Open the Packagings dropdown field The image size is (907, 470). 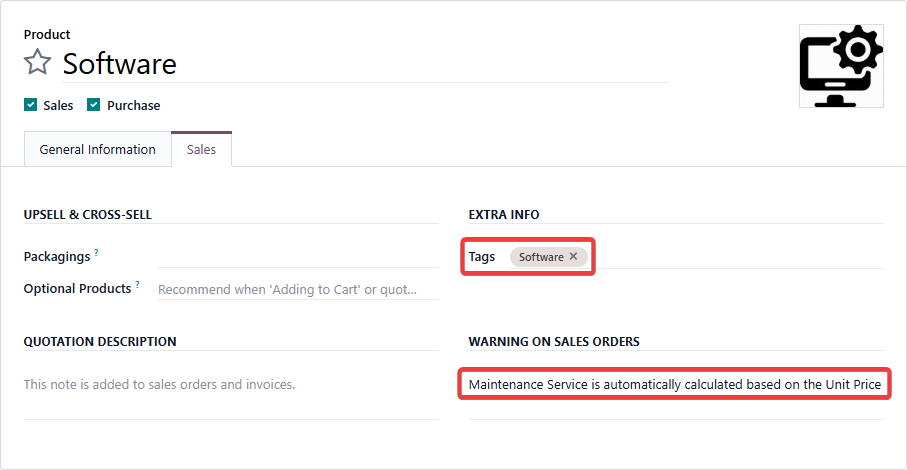tap(298, 257)
